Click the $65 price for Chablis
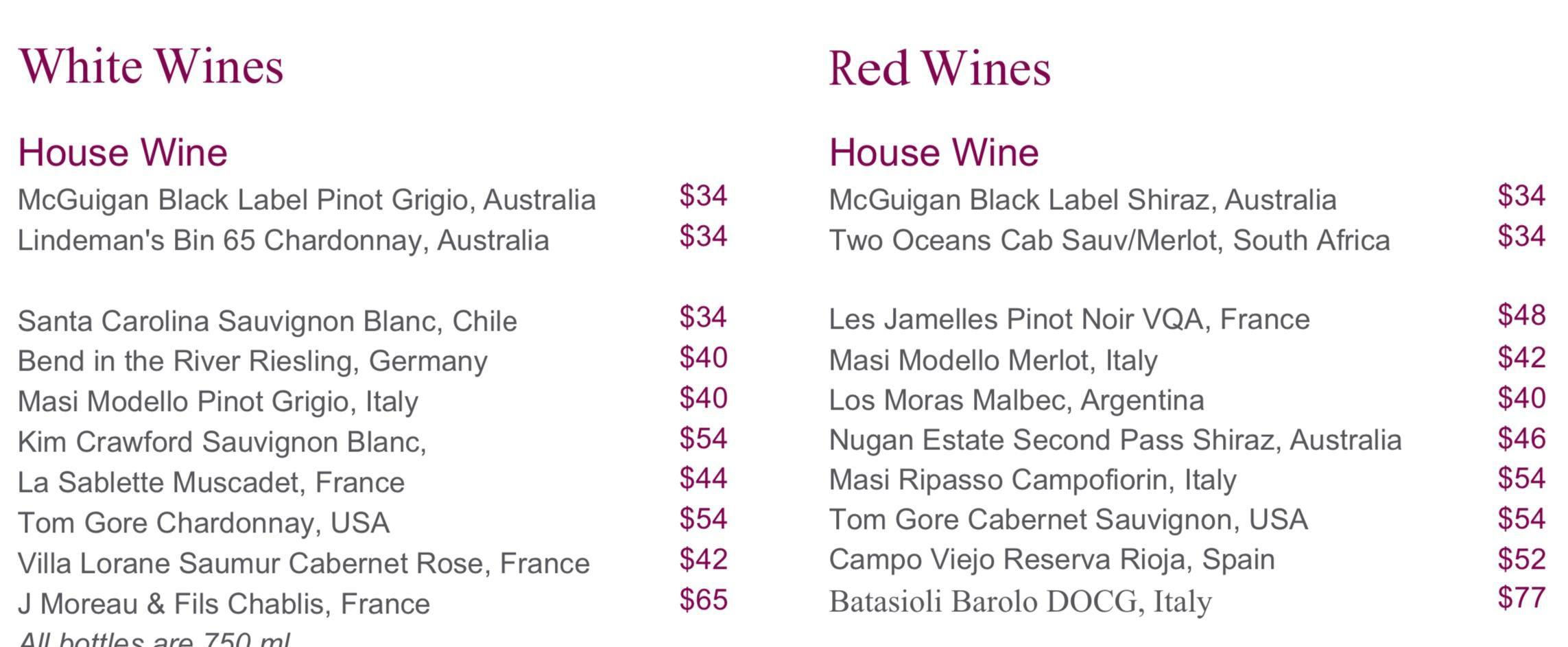1568x647 pixels. click(703, 600)
